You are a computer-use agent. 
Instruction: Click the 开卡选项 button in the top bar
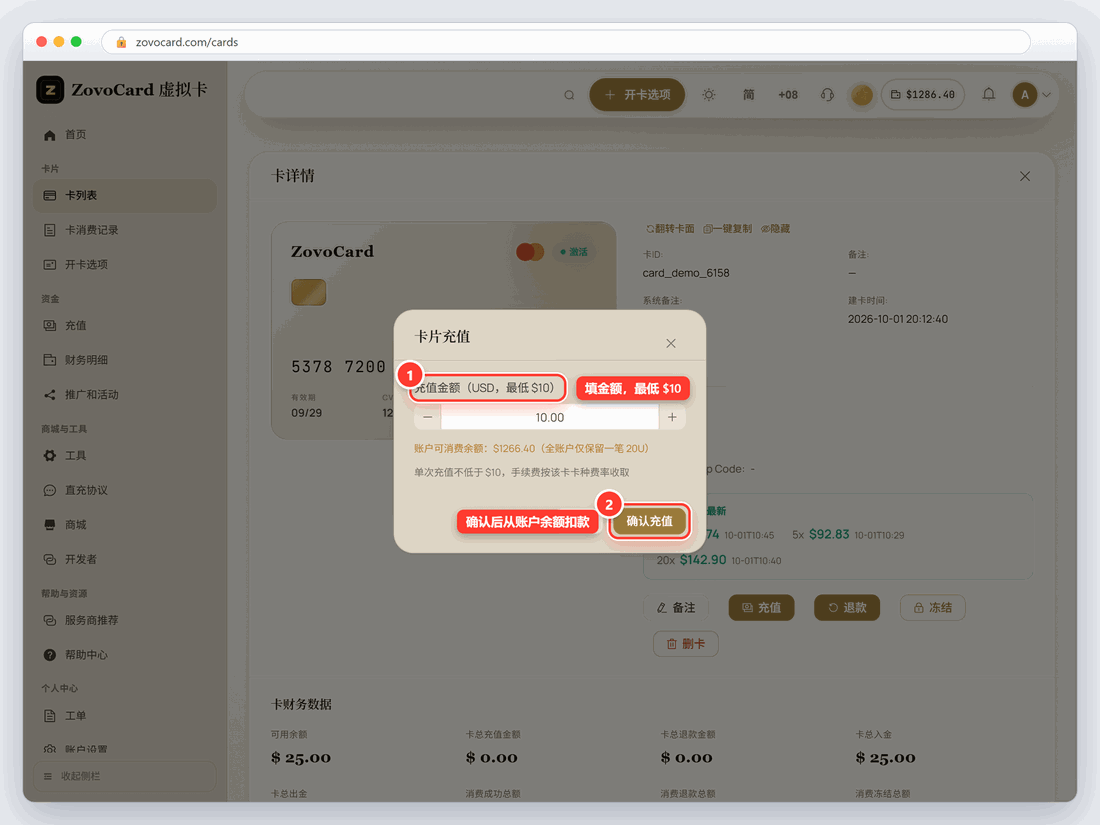pyautogui.click(x=637, y=95)
